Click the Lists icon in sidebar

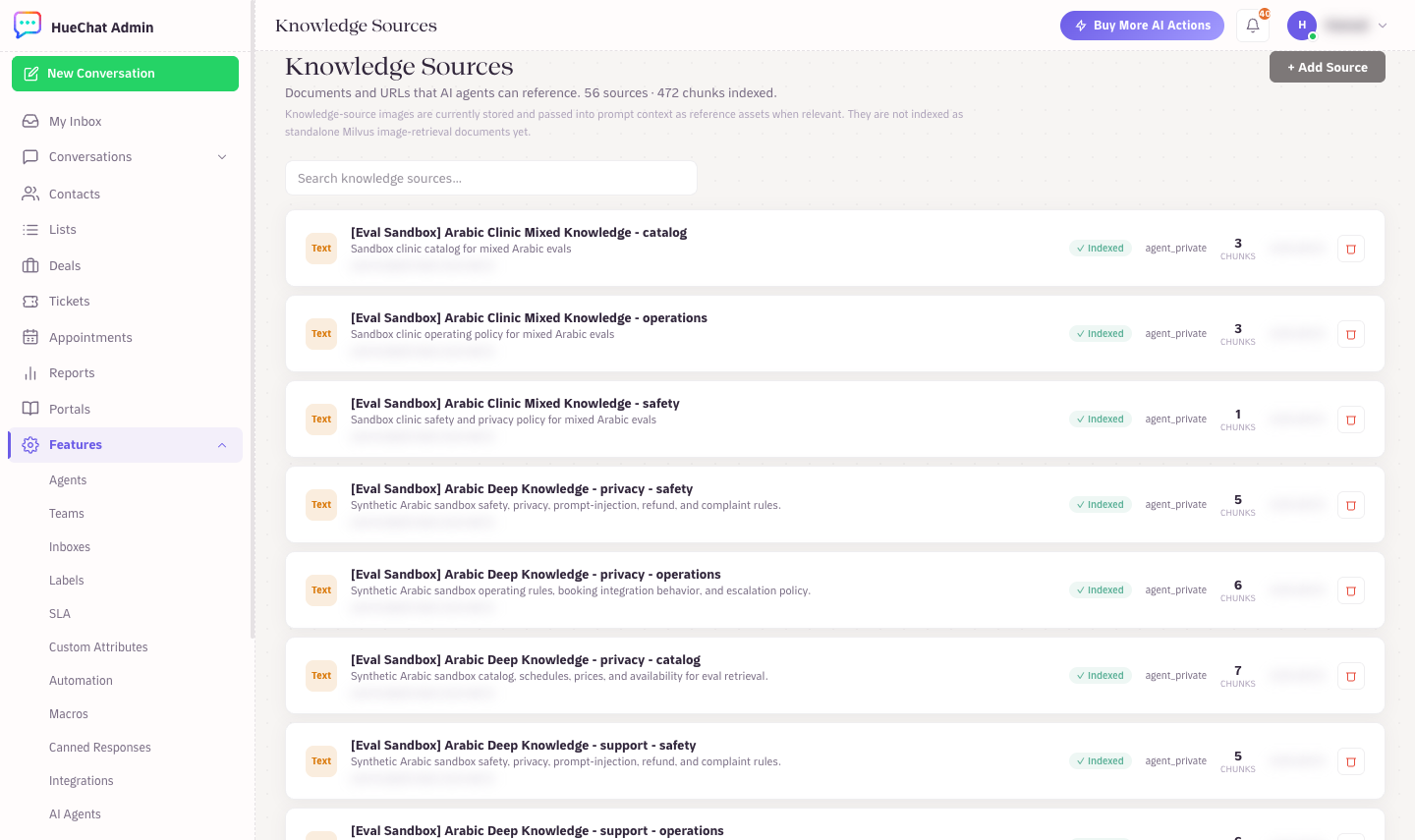30,229
